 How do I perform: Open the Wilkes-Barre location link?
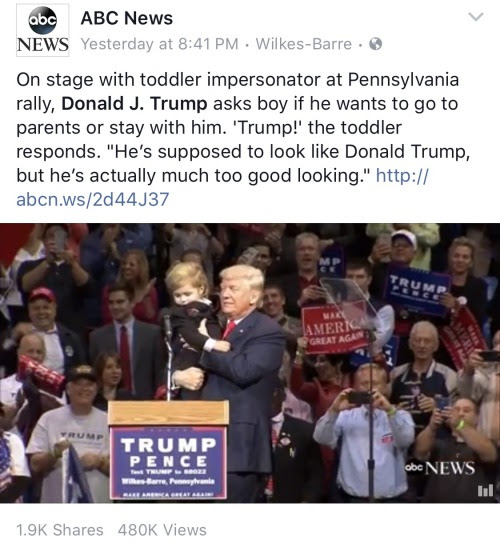(x=303, y=44)
